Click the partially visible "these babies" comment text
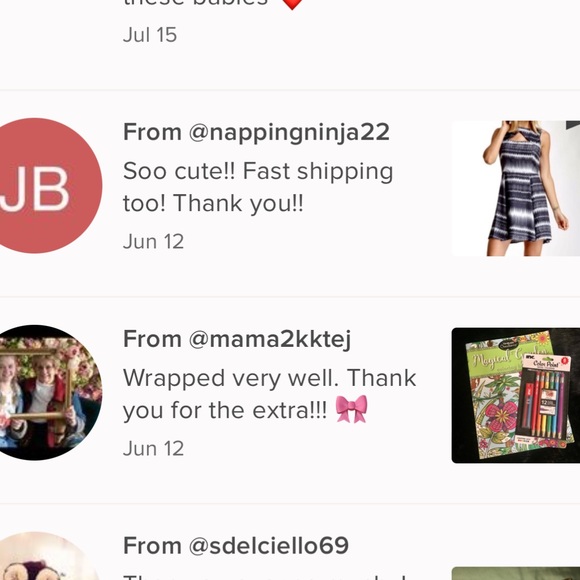 click(x=195, y=3)
